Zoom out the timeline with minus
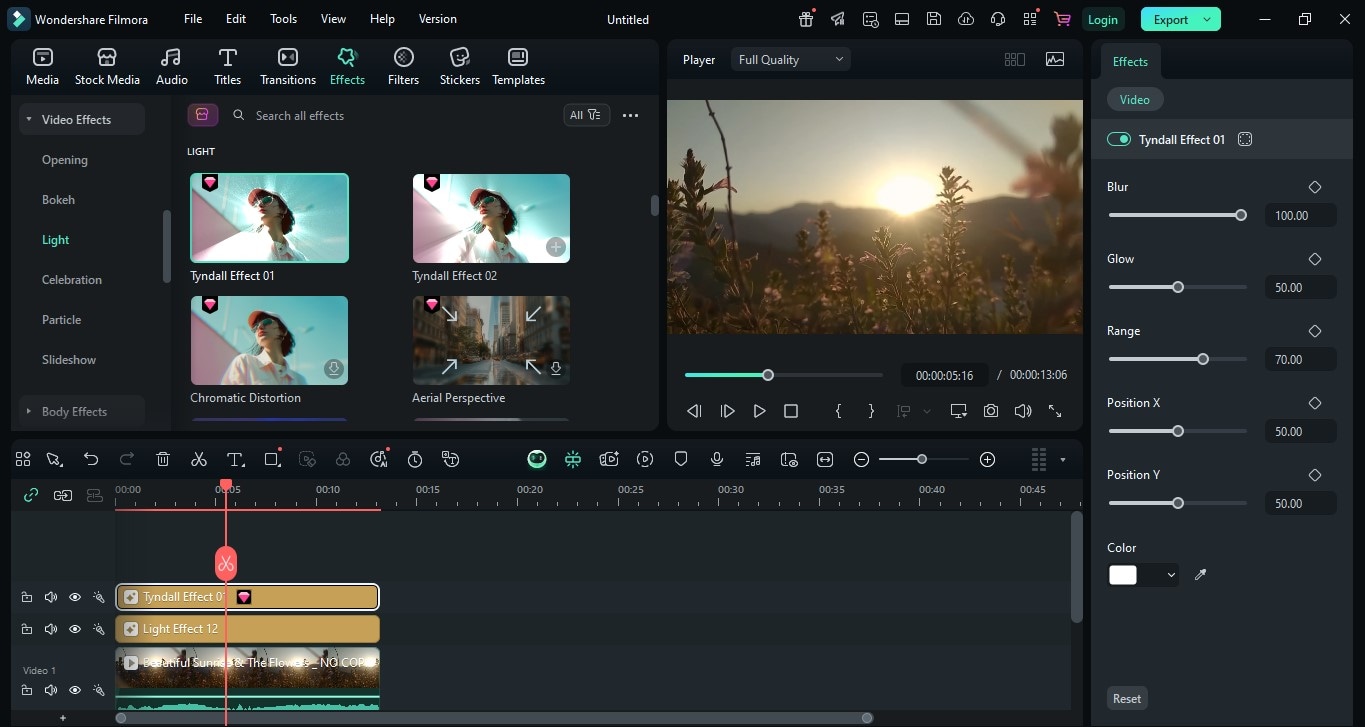 click(x=861, y=459)
